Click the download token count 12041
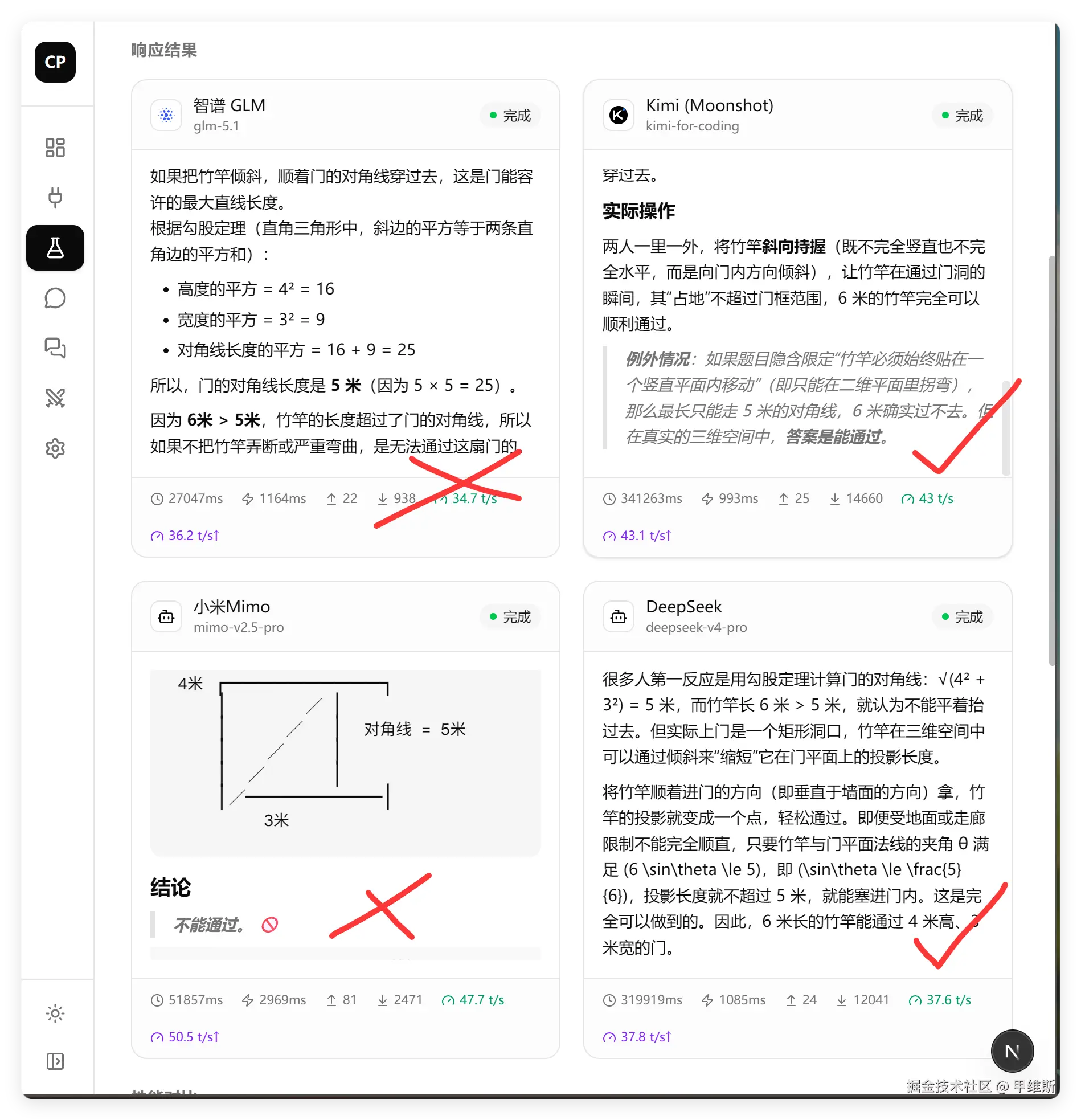1081x1120 pixels. tap(871, 1000)
